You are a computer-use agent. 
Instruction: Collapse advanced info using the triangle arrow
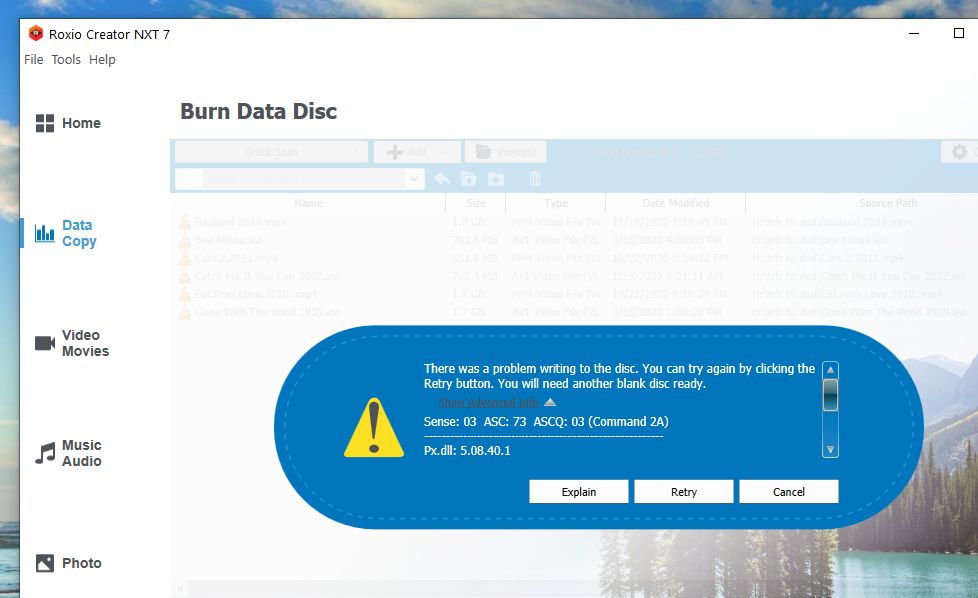coord(550,402)
